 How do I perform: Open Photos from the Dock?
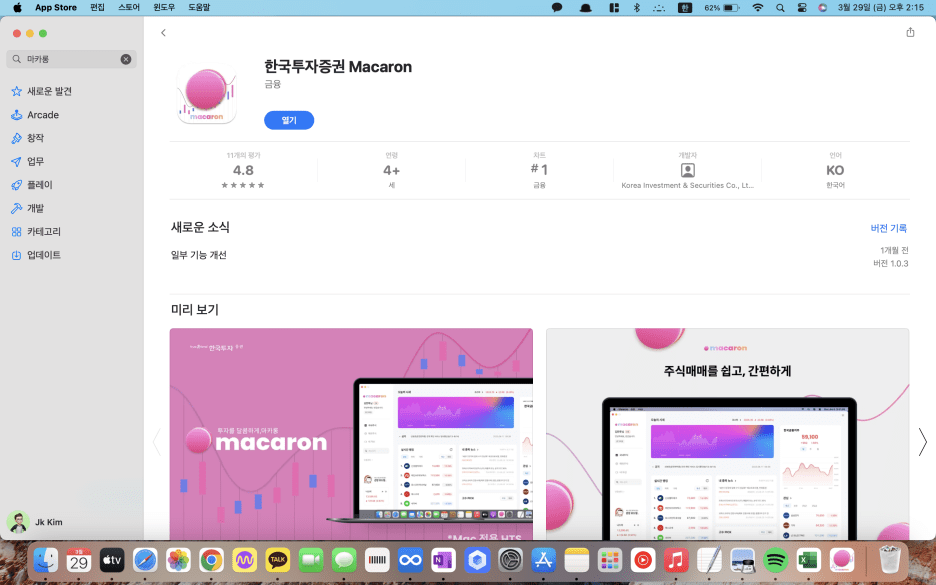coord(178,560)
